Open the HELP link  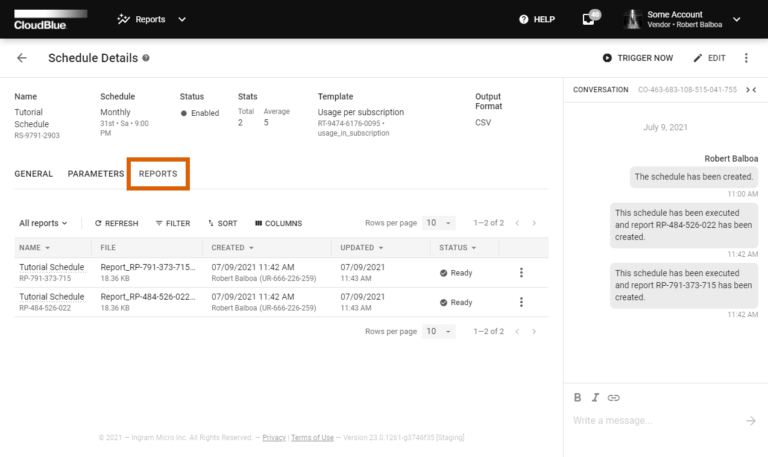click(x=537, y=20)
